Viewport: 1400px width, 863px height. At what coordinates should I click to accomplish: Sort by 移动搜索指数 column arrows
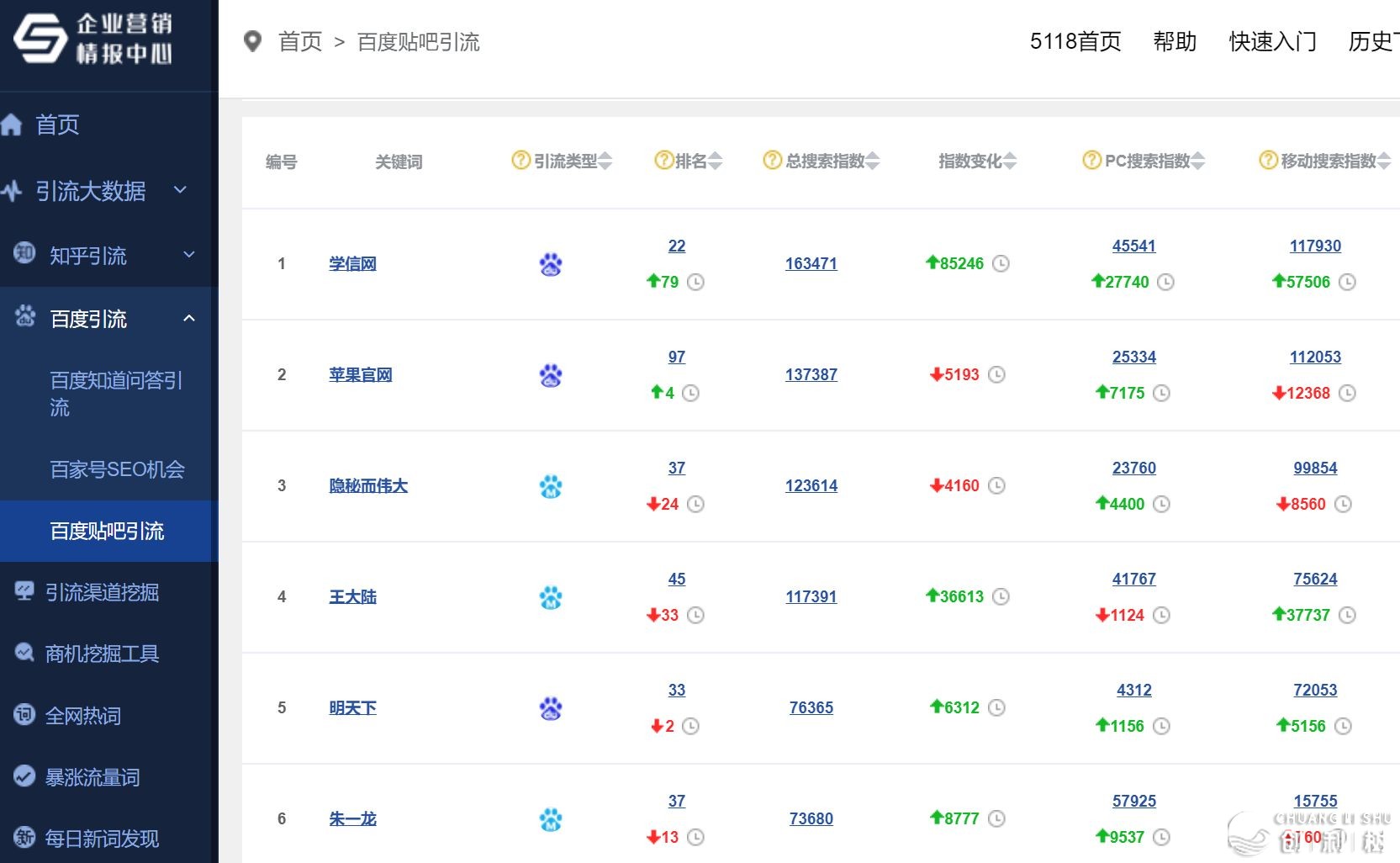(1384, 161)
